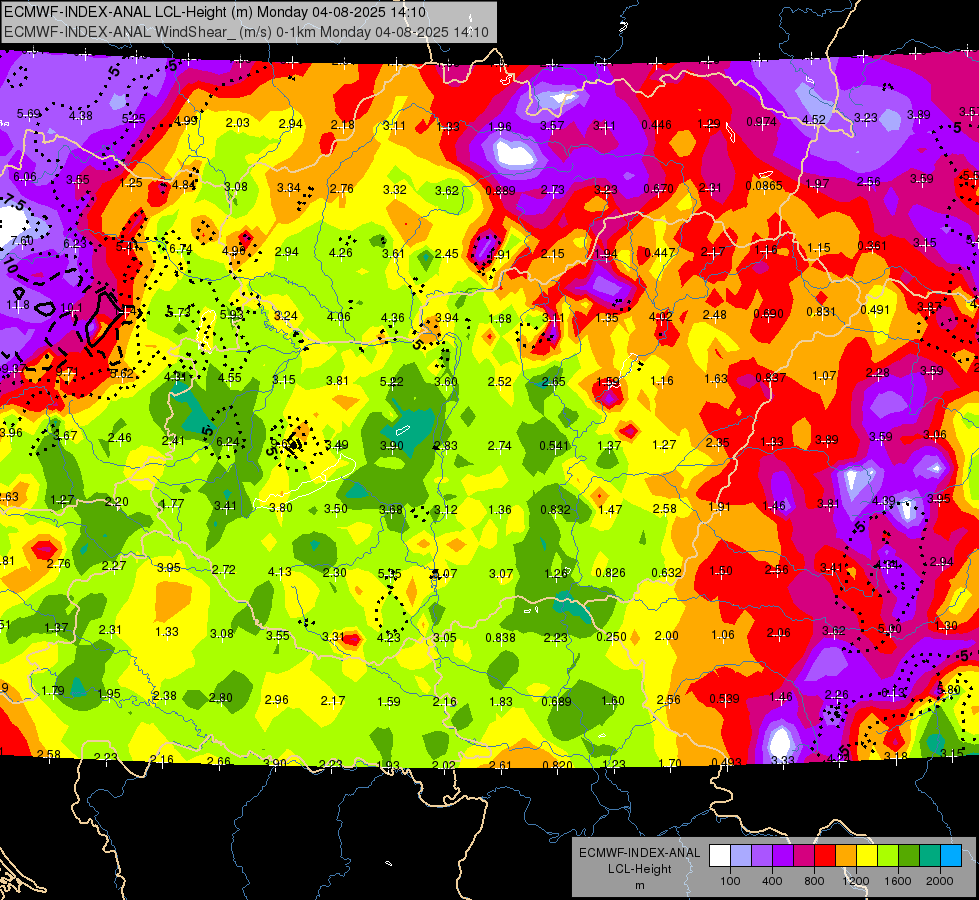Click the wind shear value 4.52
Viewport: 979px width, 900px height.
[814, 119]
